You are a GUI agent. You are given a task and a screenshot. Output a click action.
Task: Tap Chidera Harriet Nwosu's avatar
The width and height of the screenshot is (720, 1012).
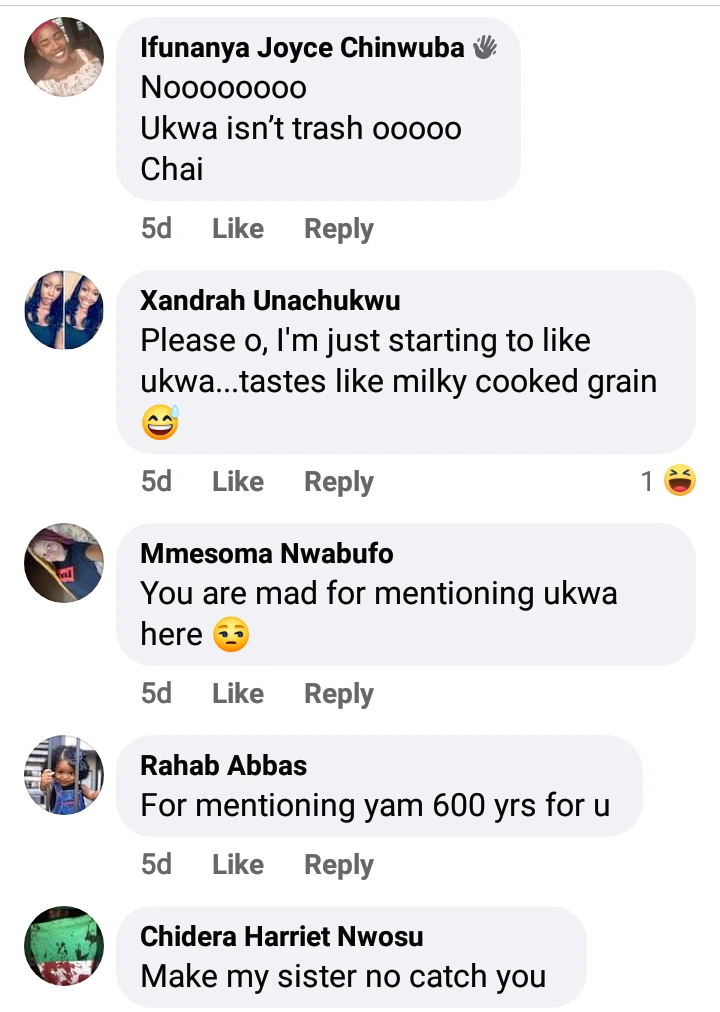pyautogui.click(x=63, y=946)
